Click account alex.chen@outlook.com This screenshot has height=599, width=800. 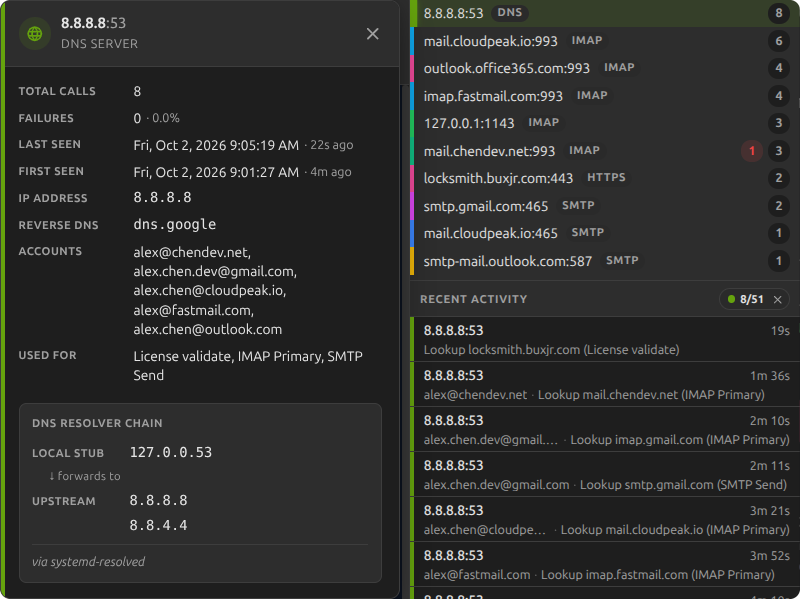[208, 330]
